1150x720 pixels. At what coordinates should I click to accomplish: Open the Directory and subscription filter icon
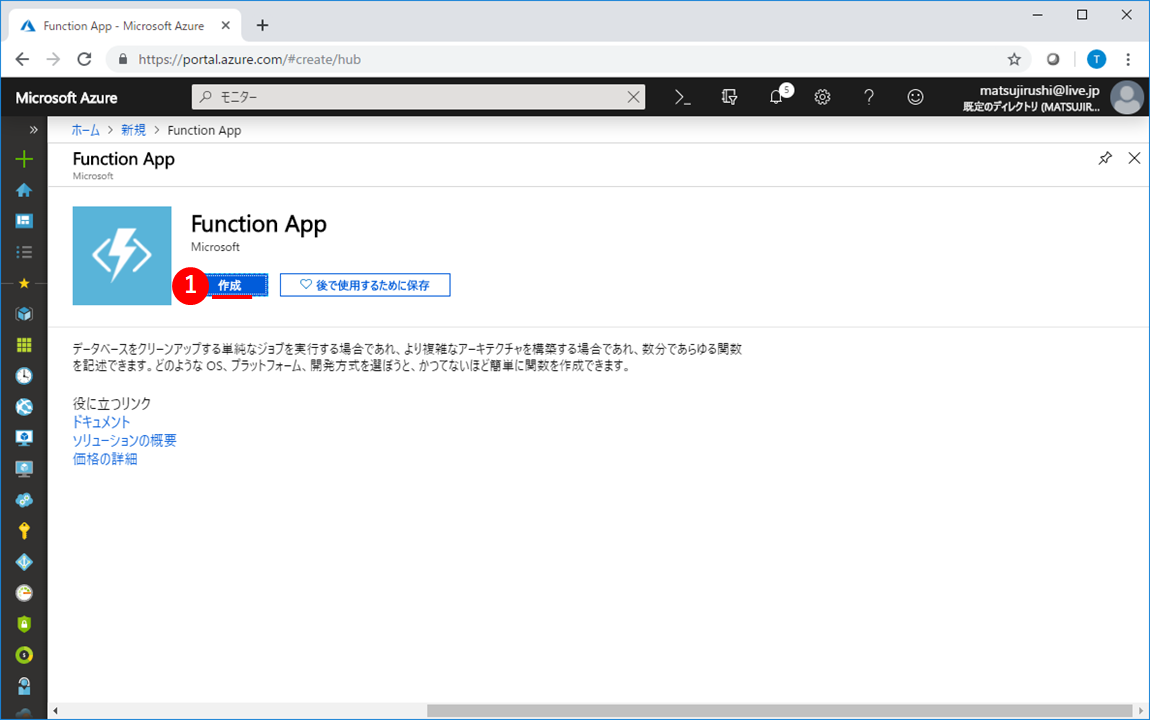729,97
